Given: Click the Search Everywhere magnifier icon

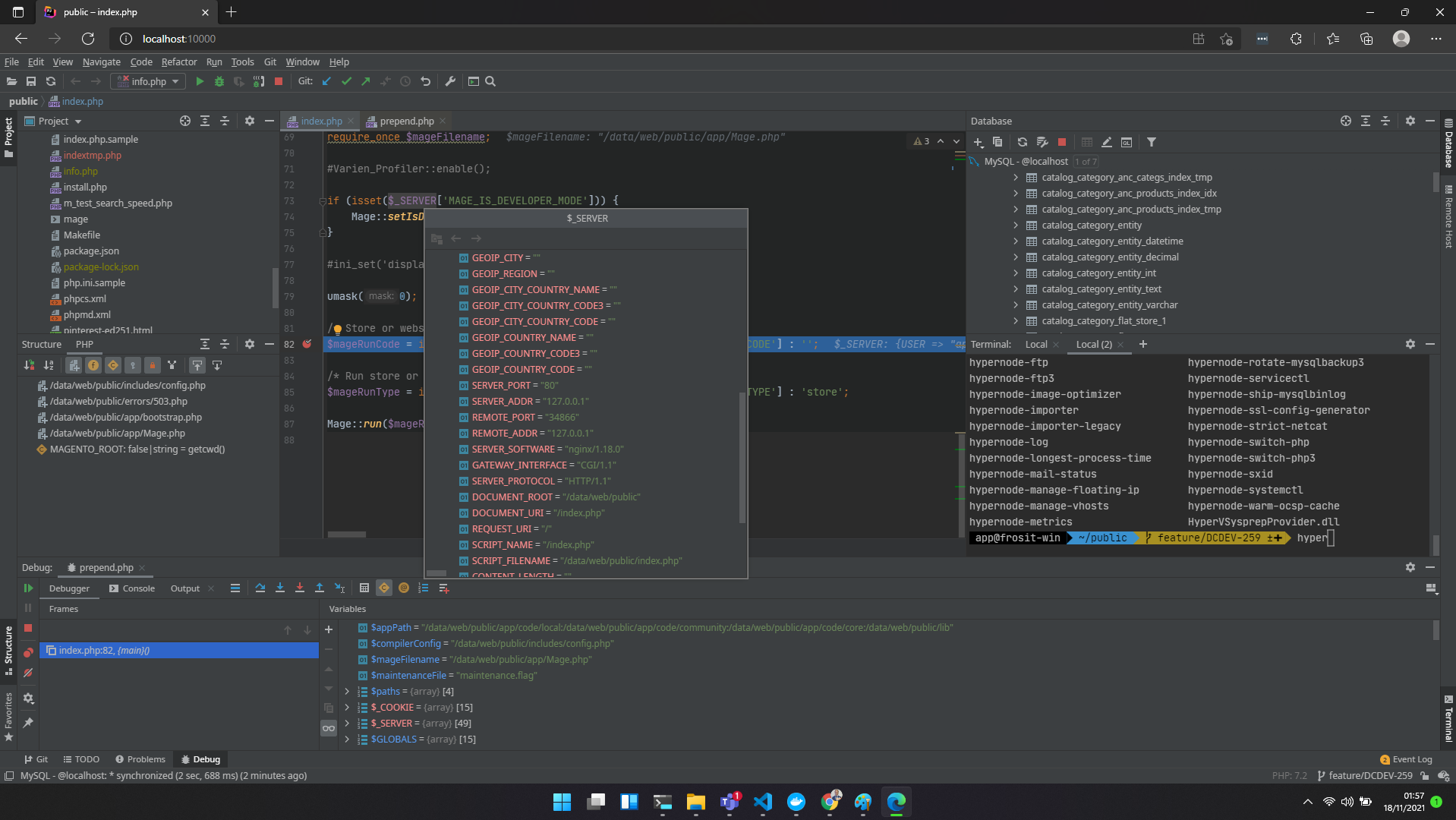Looking at the screenshot, I should click(490, 81).
